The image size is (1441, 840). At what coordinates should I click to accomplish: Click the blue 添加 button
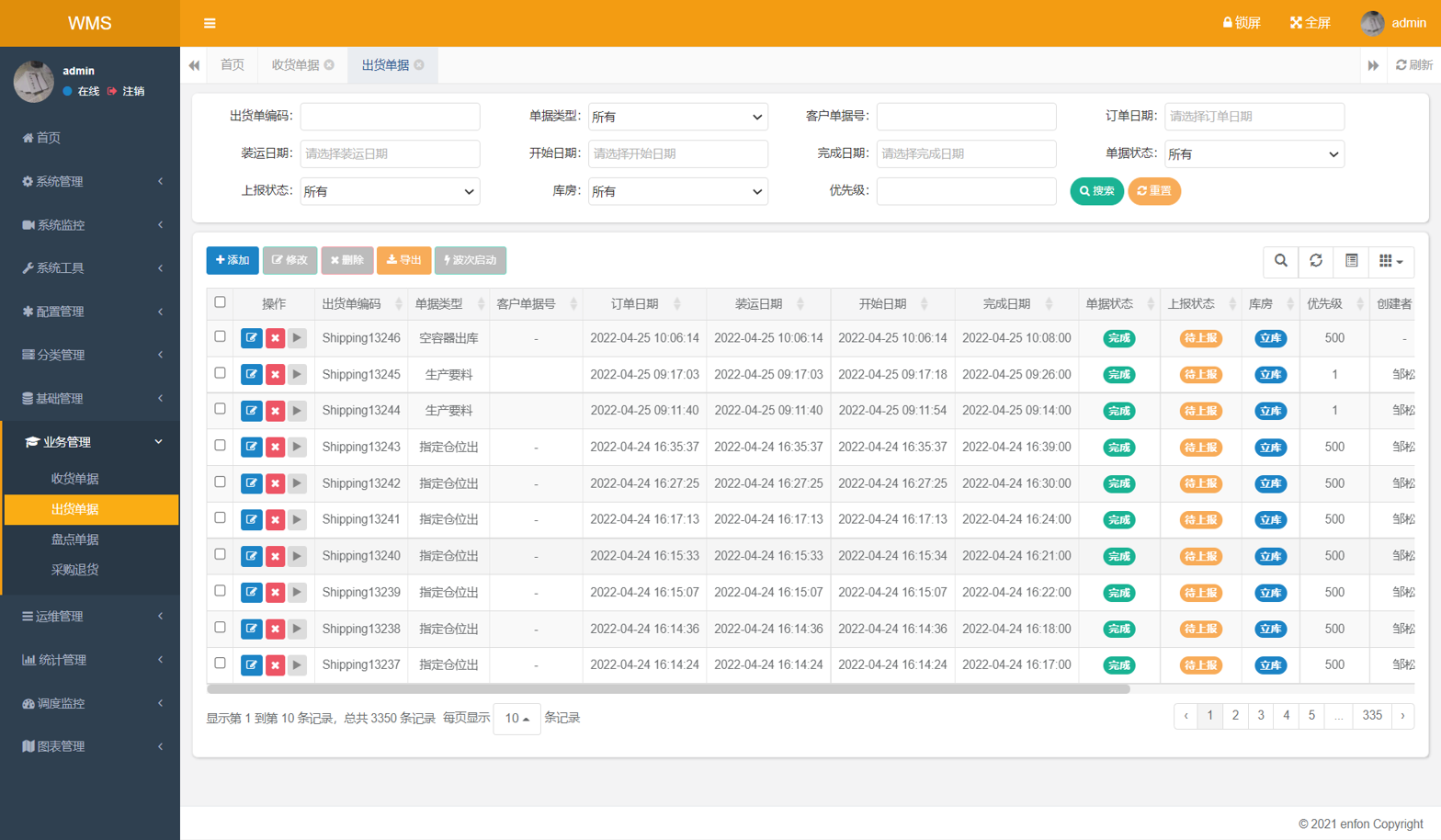click(x=233, y=260)
